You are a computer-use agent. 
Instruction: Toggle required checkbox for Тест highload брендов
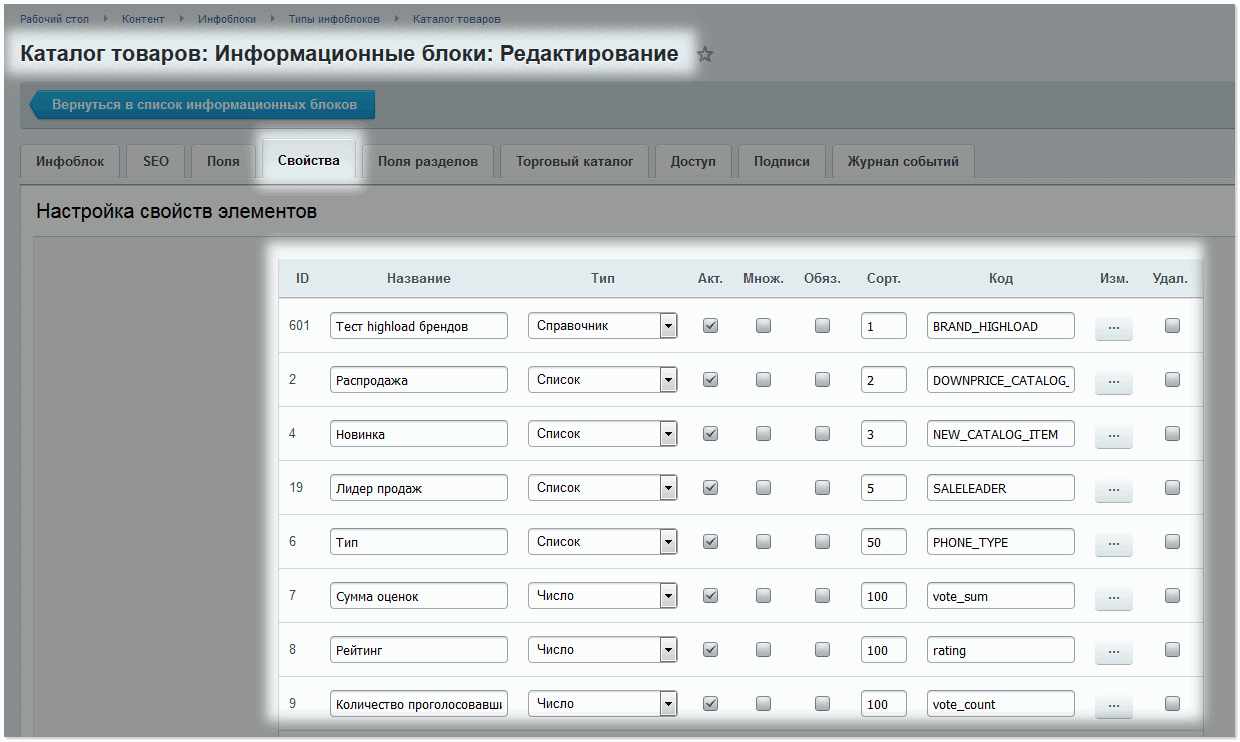click(822, 325)
